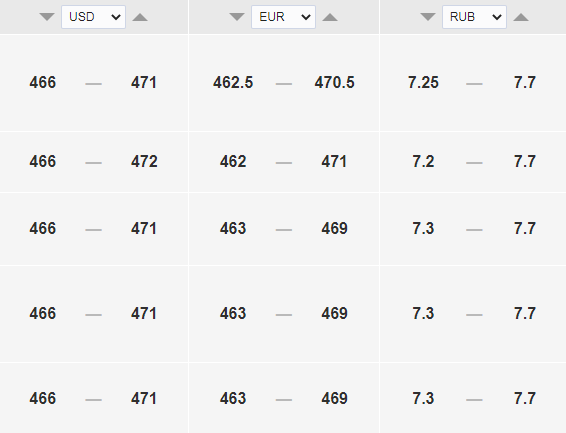Open the RUB currency dropdown
This screenshot has width=566, height=433.
(x=474, y=17)
